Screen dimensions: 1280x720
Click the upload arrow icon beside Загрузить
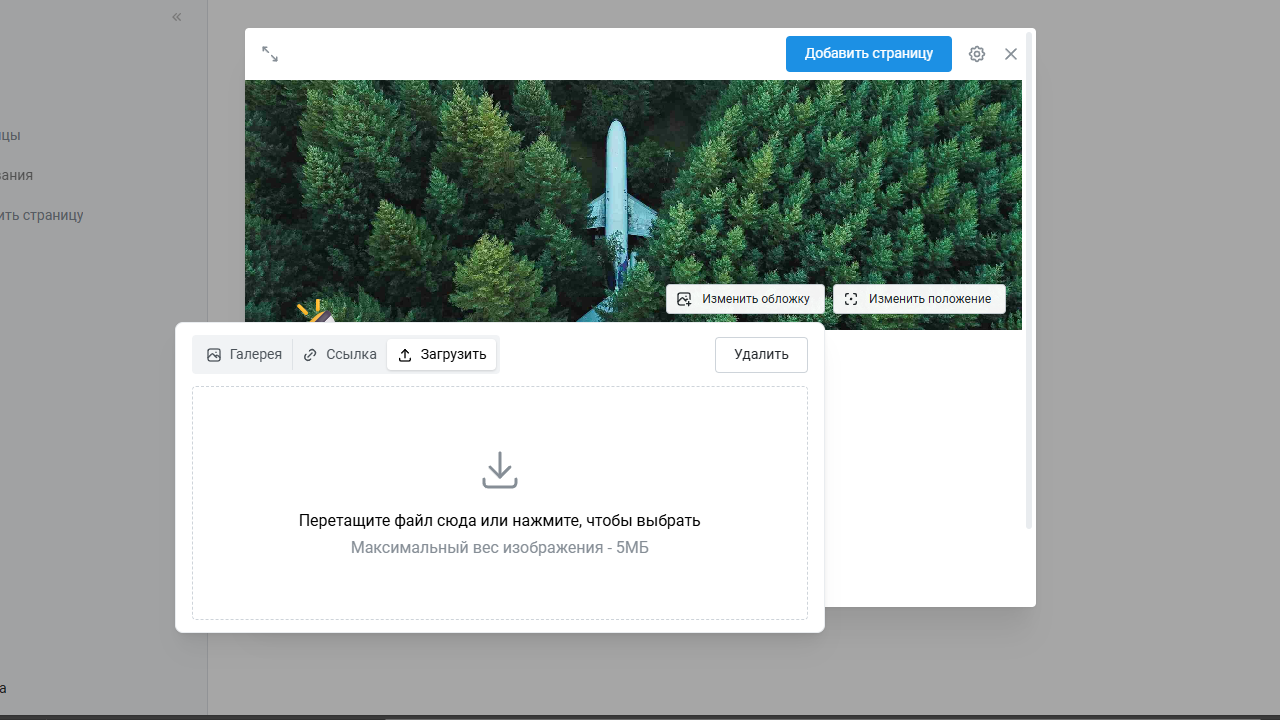point(405,355)
